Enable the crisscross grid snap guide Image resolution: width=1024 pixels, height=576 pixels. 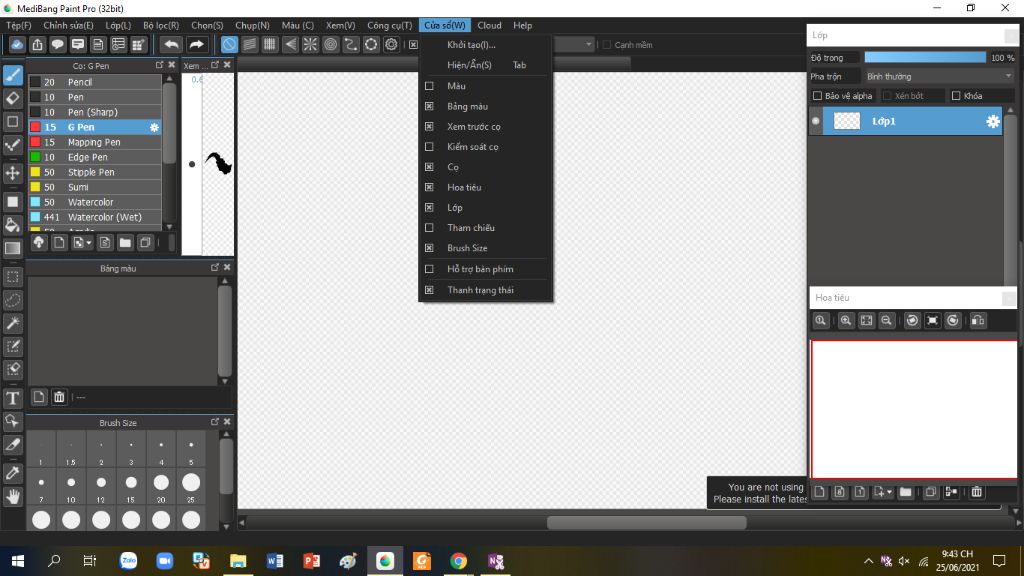pos(270,44)
